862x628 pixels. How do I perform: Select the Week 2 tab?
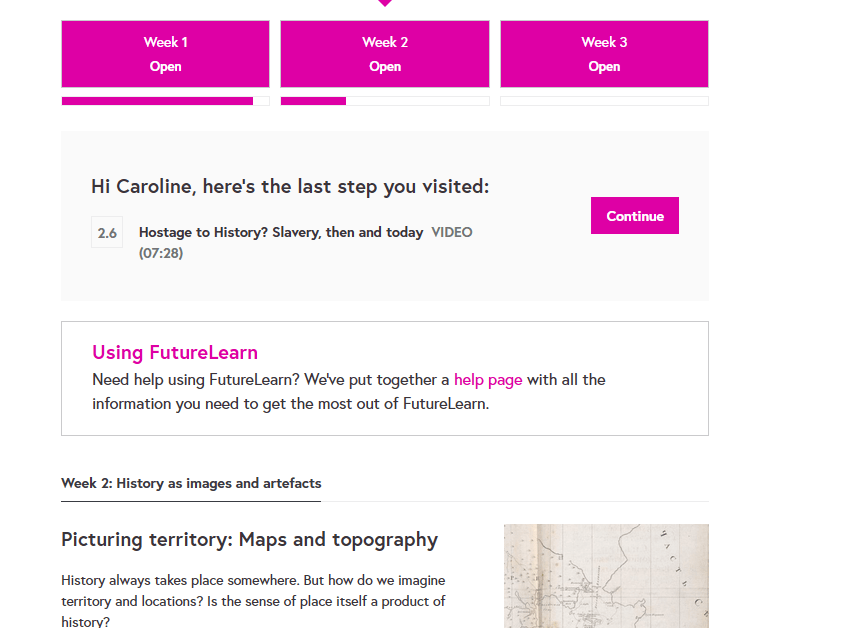tap(385, 54)
